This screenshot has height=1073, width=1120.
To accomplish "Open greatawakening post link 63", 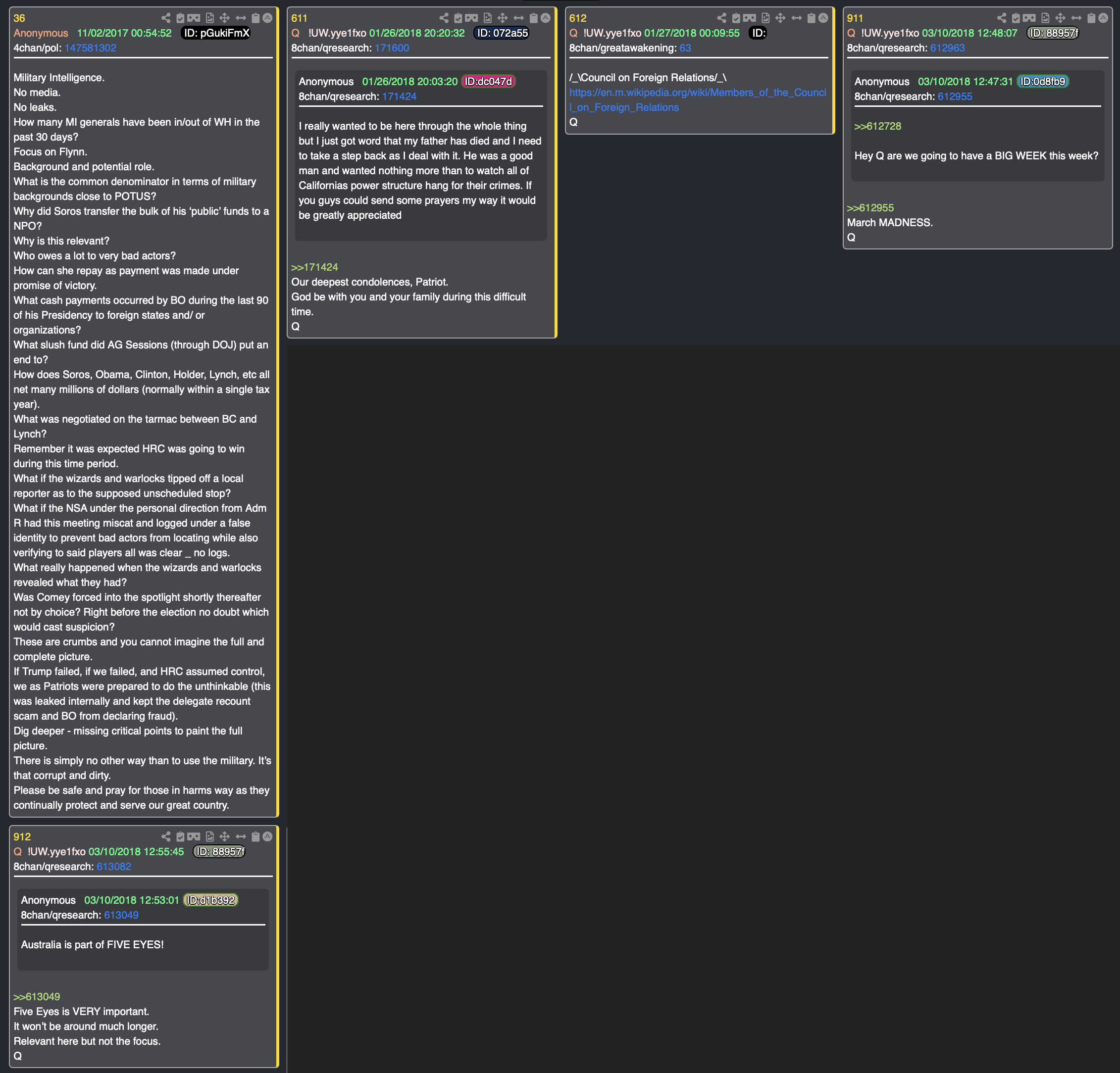I will tap(685, 48).
